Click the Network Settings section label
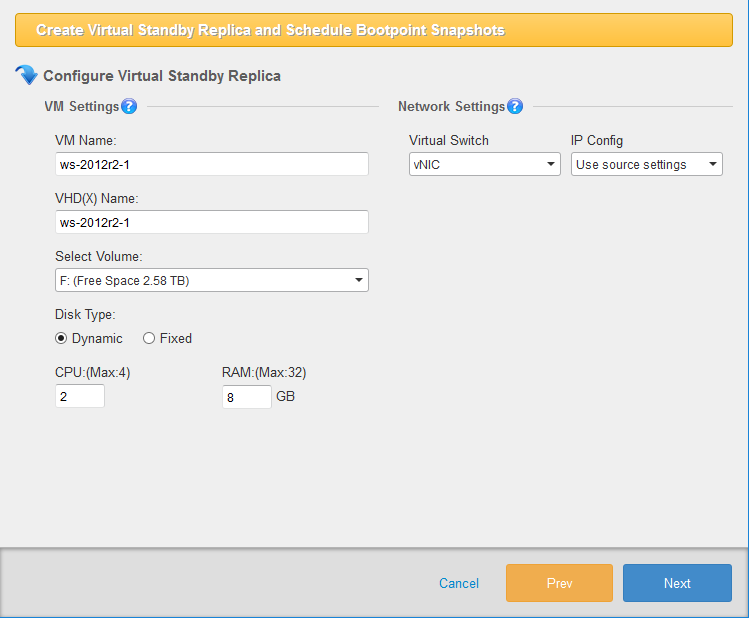This screenshot has height=618, width=749. pos(451,107)
